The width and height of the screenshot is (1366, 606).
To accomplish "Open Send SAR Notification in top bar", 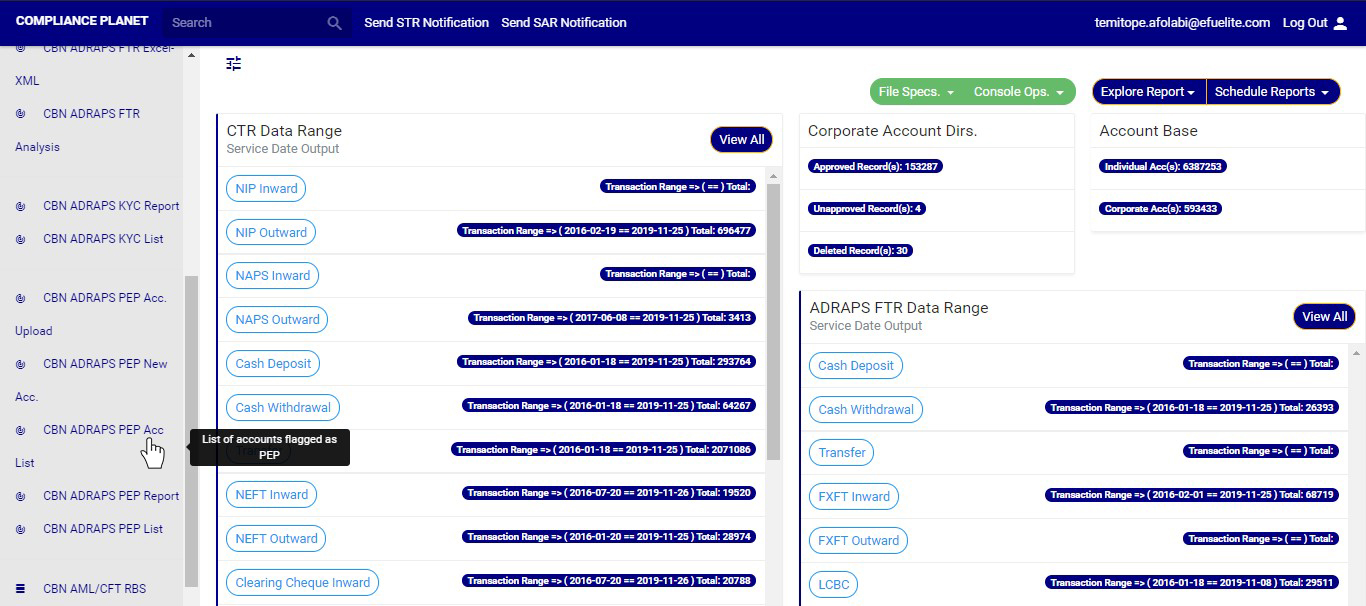I will (564, 23).
